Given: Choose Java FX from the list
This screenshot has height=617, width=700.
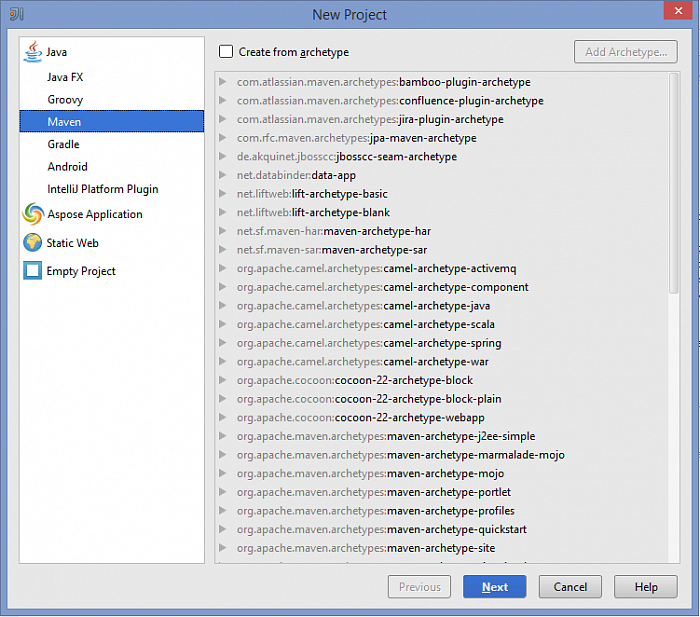Looking at the screenshot, I should coord(65,77).
